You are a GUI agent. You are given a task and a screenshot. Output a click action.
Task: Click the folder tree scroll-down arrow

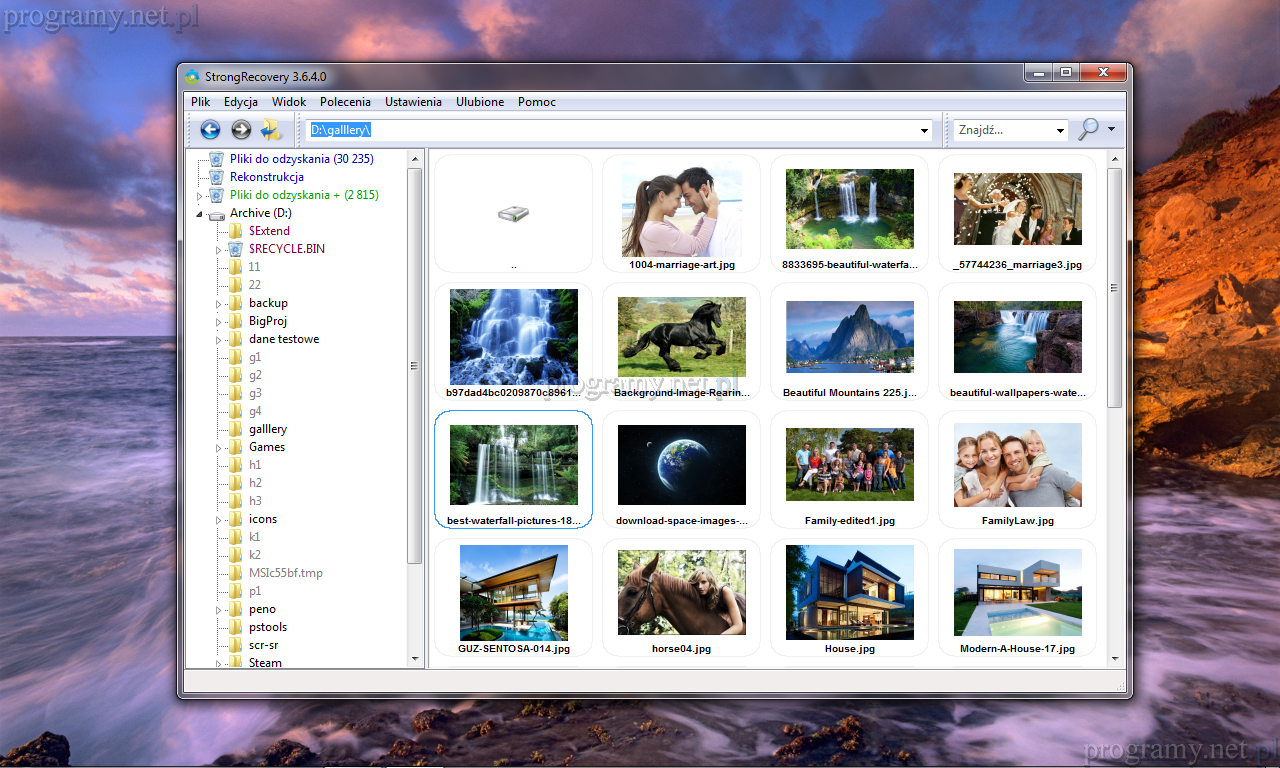(x=416, y=659)
